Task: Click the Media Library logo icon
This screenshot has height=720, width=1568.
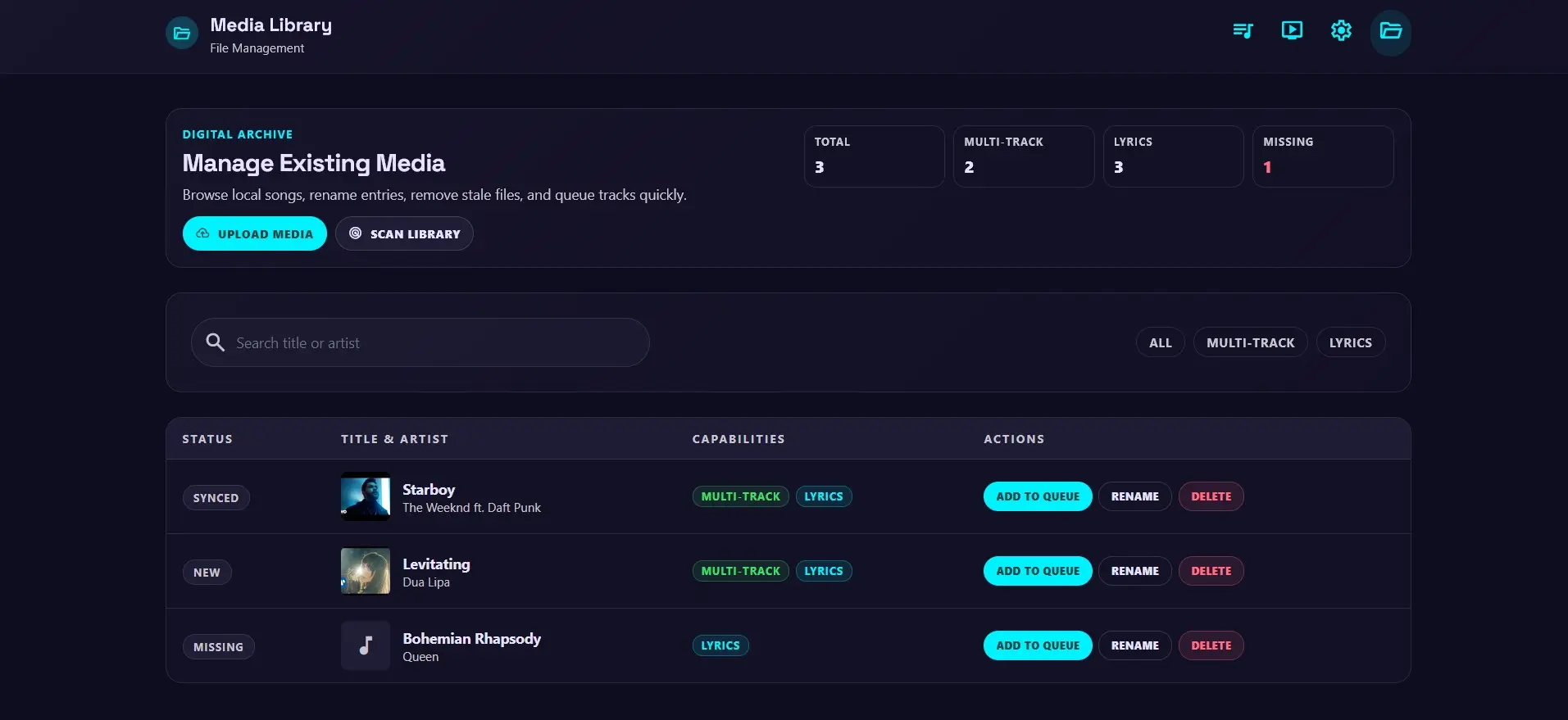Action: click(x=182, y=34)
